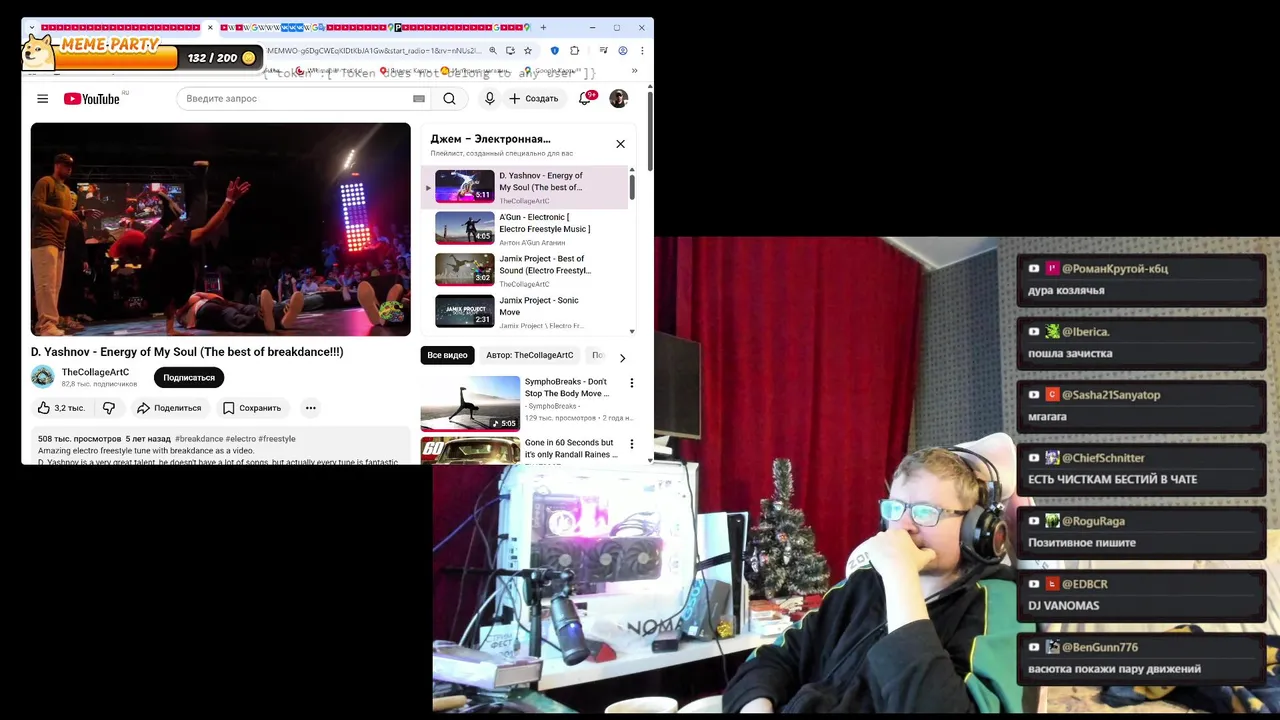Click the breakdance video player

tap(220, 229)
